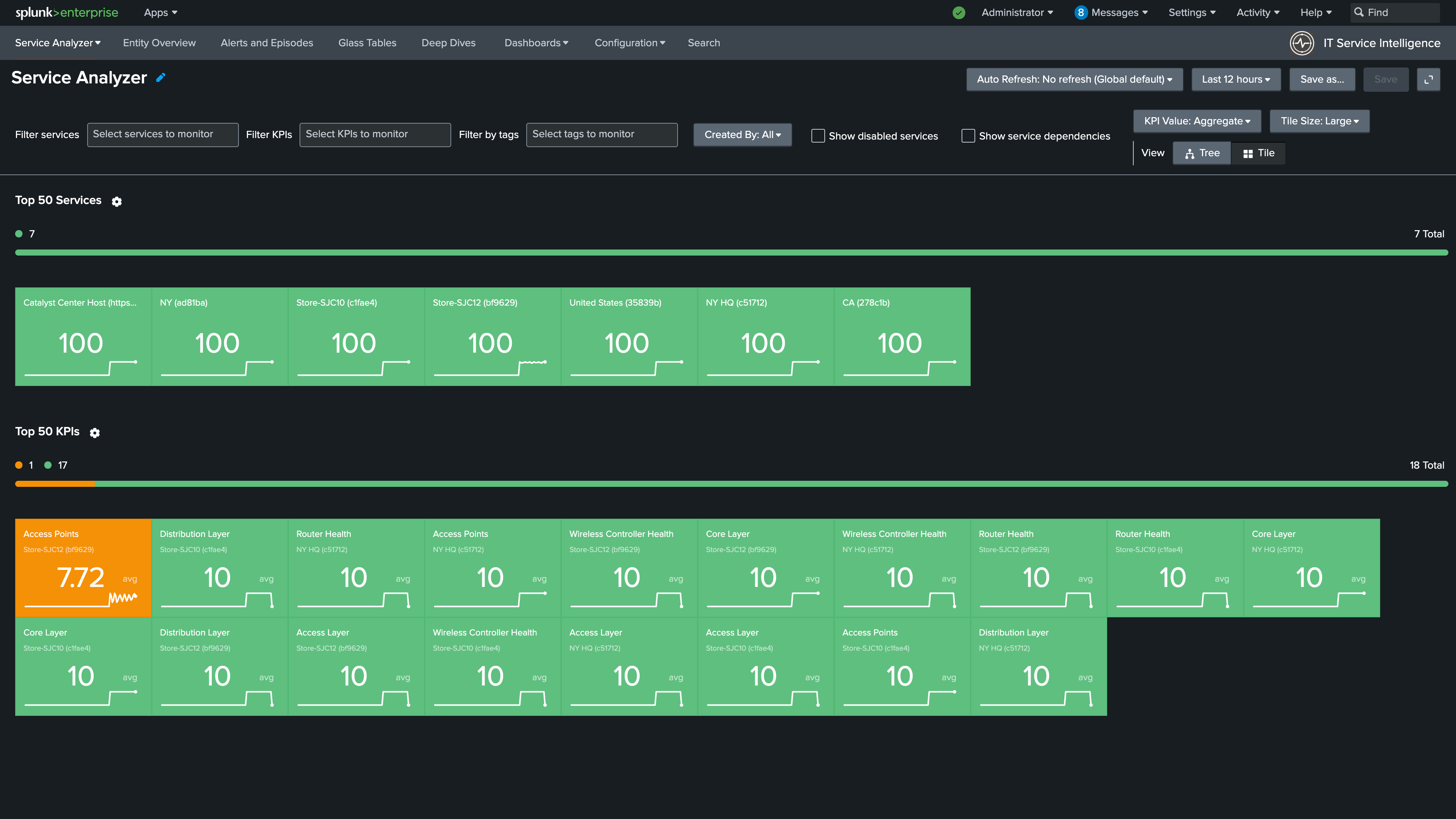The height and width of the screenshot is (819, 1456).
Task: Open the Service Analyzer nav menu
Action: [x=58, y=43]
